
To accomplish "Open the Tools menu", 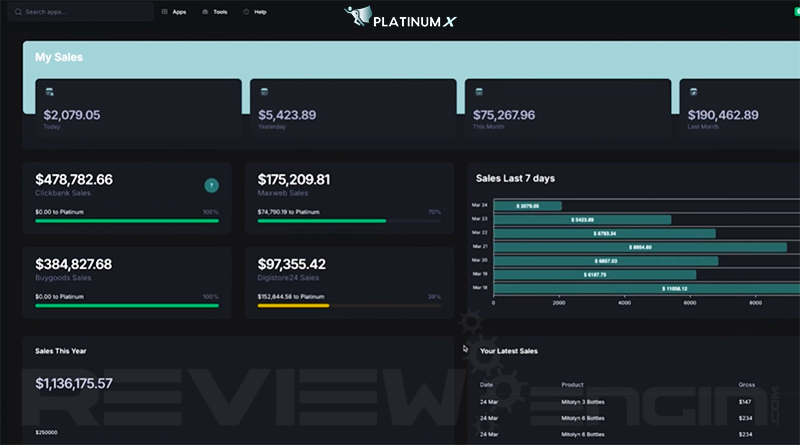I will pos(214,12).
